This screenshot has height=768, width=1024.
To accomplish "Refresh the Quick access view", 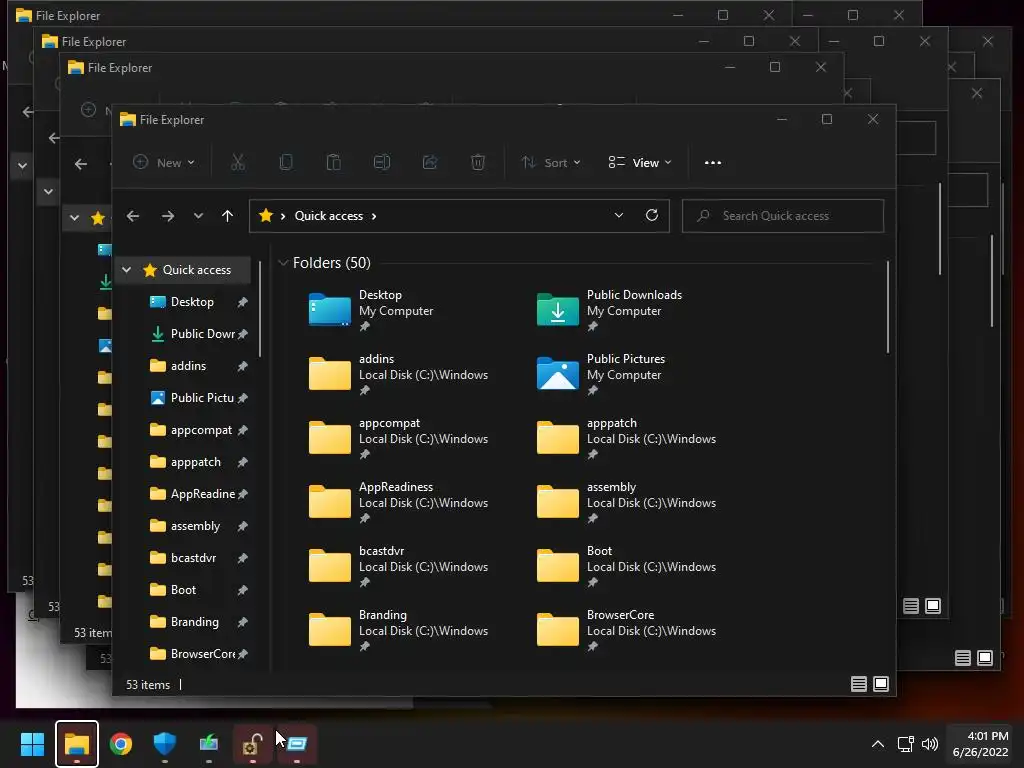I will point(652,216).
